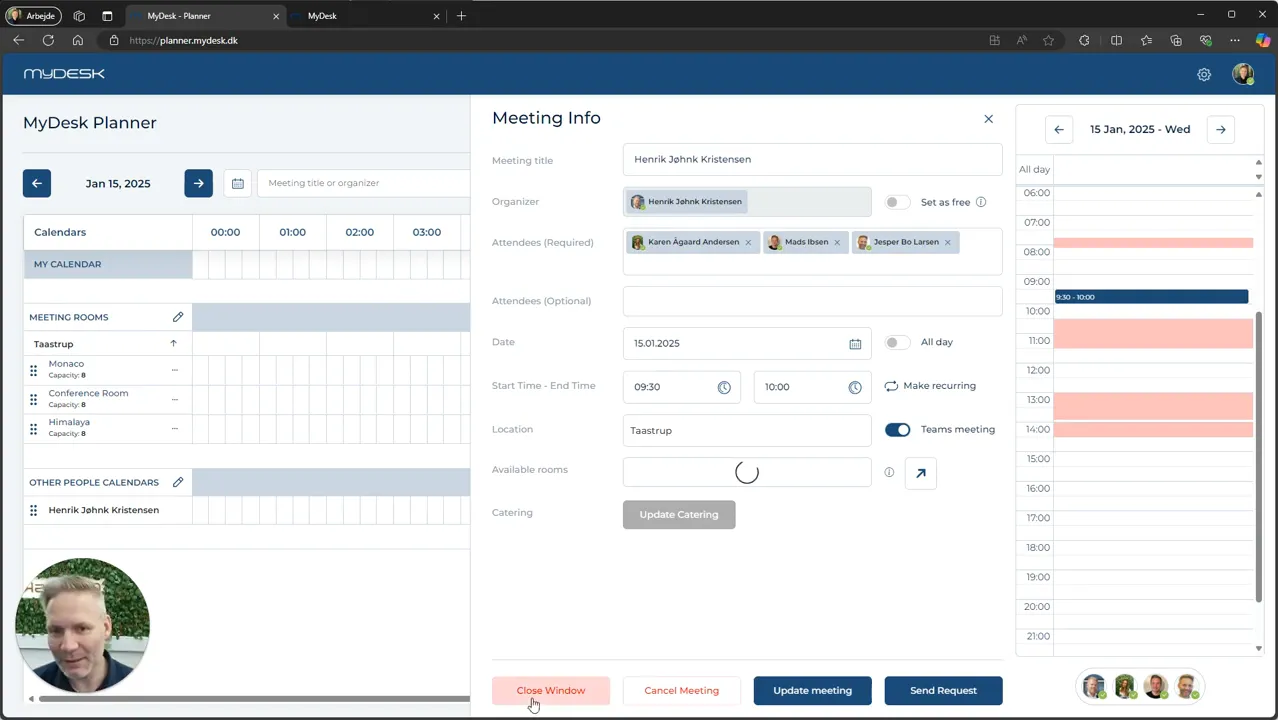Screen dimensions: 1278x720
Task: Click Cancel Meeting button
Action: pos(681,690)
